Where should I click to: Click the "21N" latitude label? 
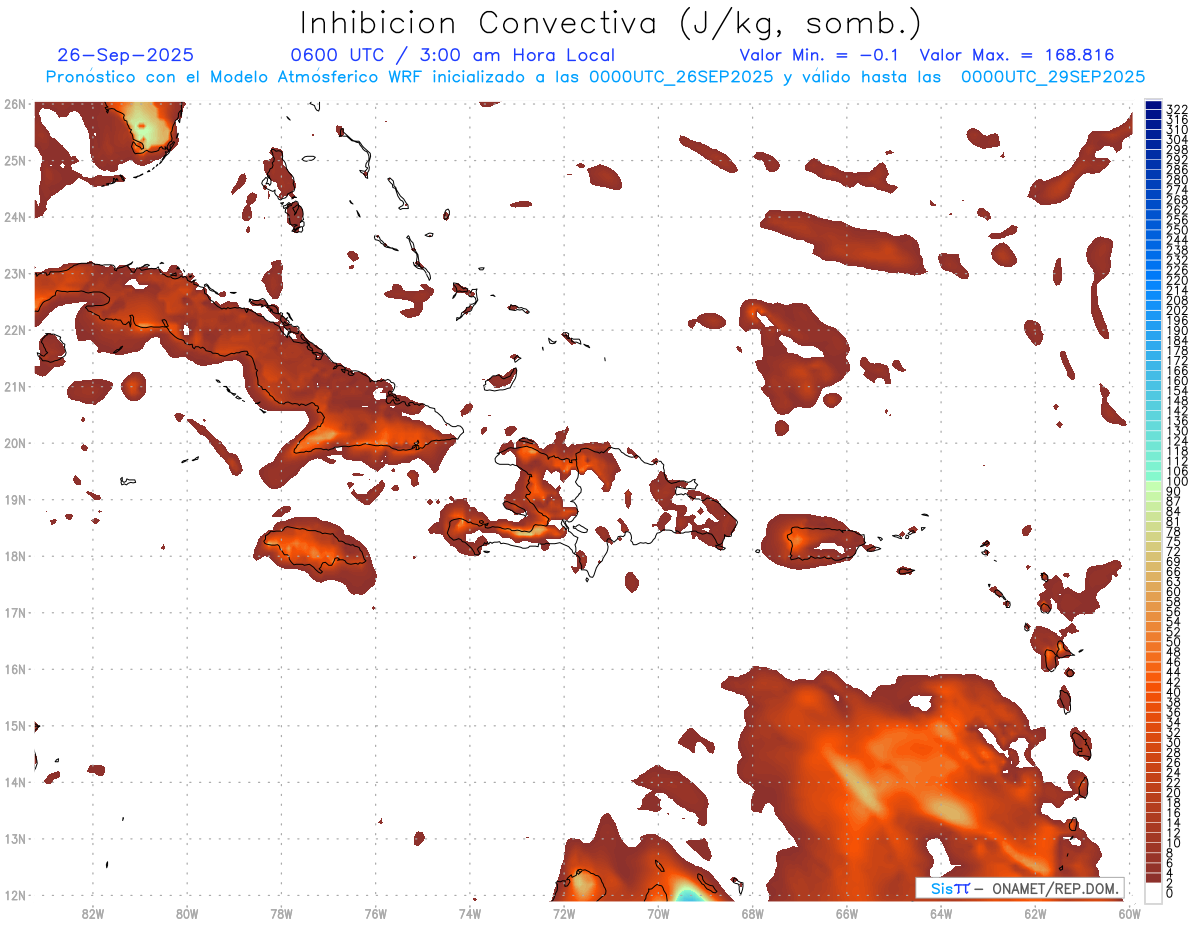click(15, 386)
